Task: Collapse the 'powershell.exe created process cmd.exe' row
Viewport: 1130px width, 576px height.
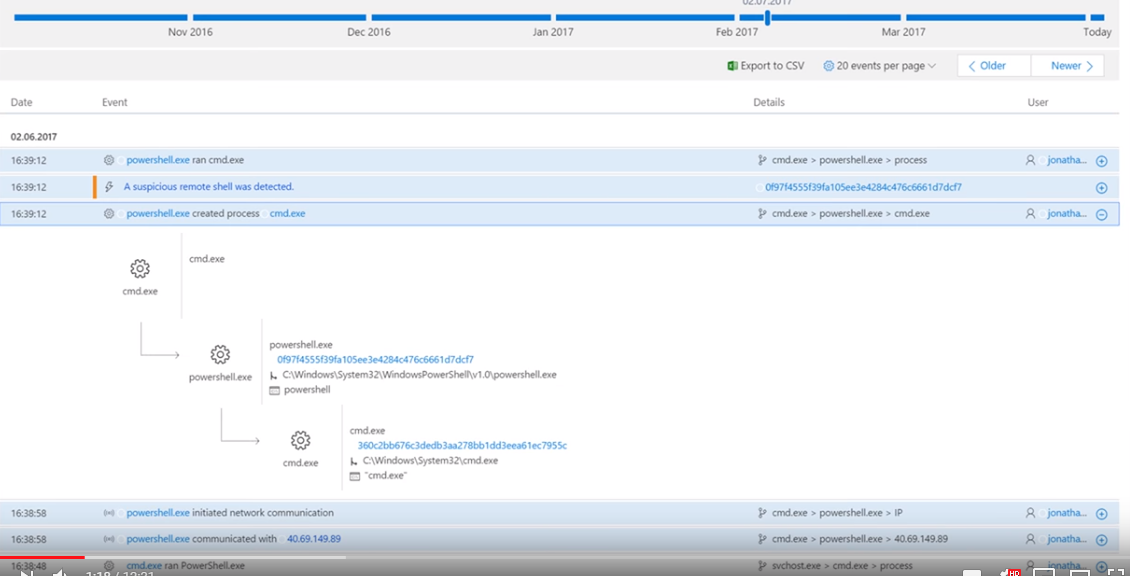Action: [x=1101, y=214]
